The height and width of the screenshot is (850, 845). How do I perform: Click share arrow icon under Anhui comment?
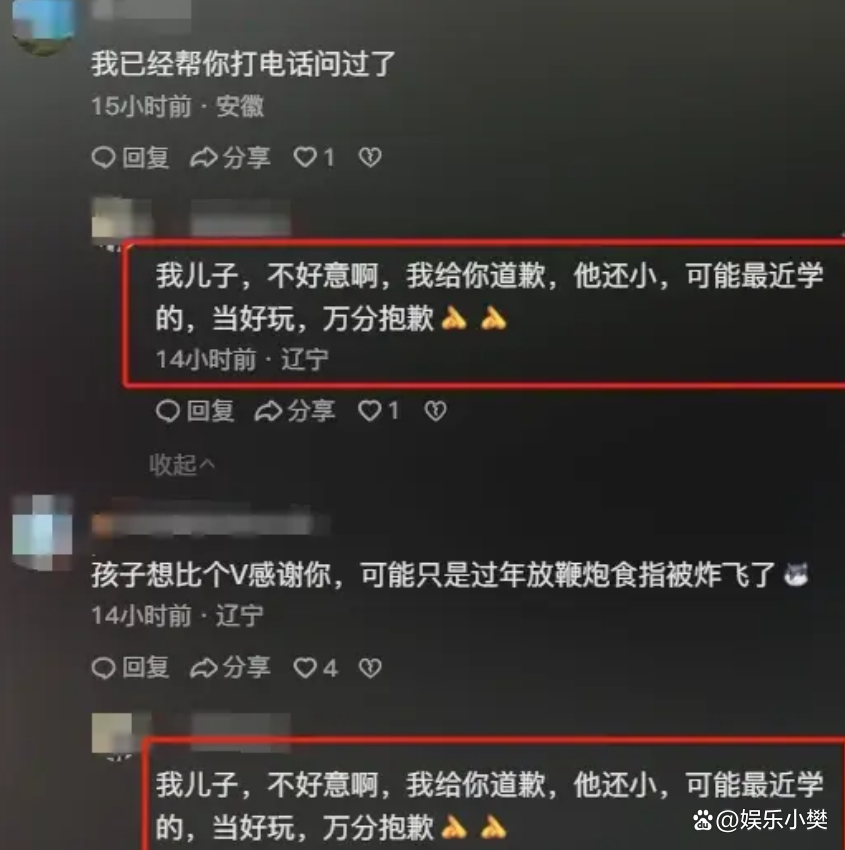(x=204, y=158)
